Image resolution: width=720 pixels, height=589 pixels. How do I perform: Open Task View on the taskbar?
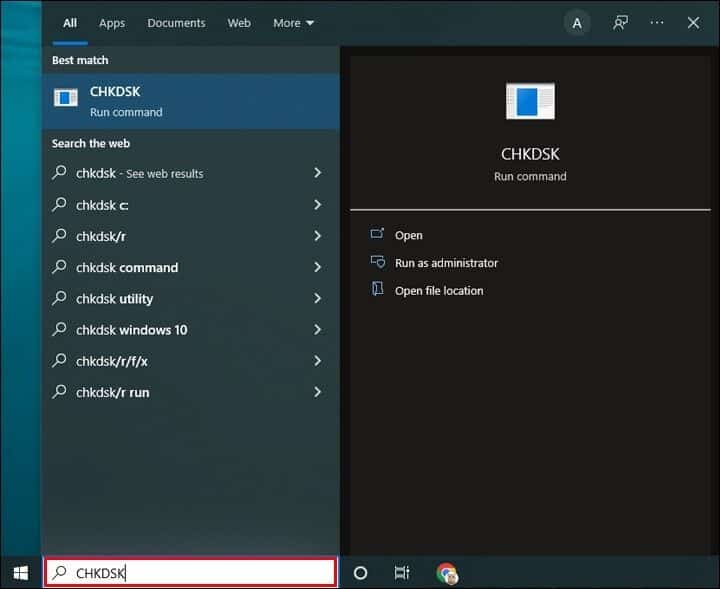[402, 572]
